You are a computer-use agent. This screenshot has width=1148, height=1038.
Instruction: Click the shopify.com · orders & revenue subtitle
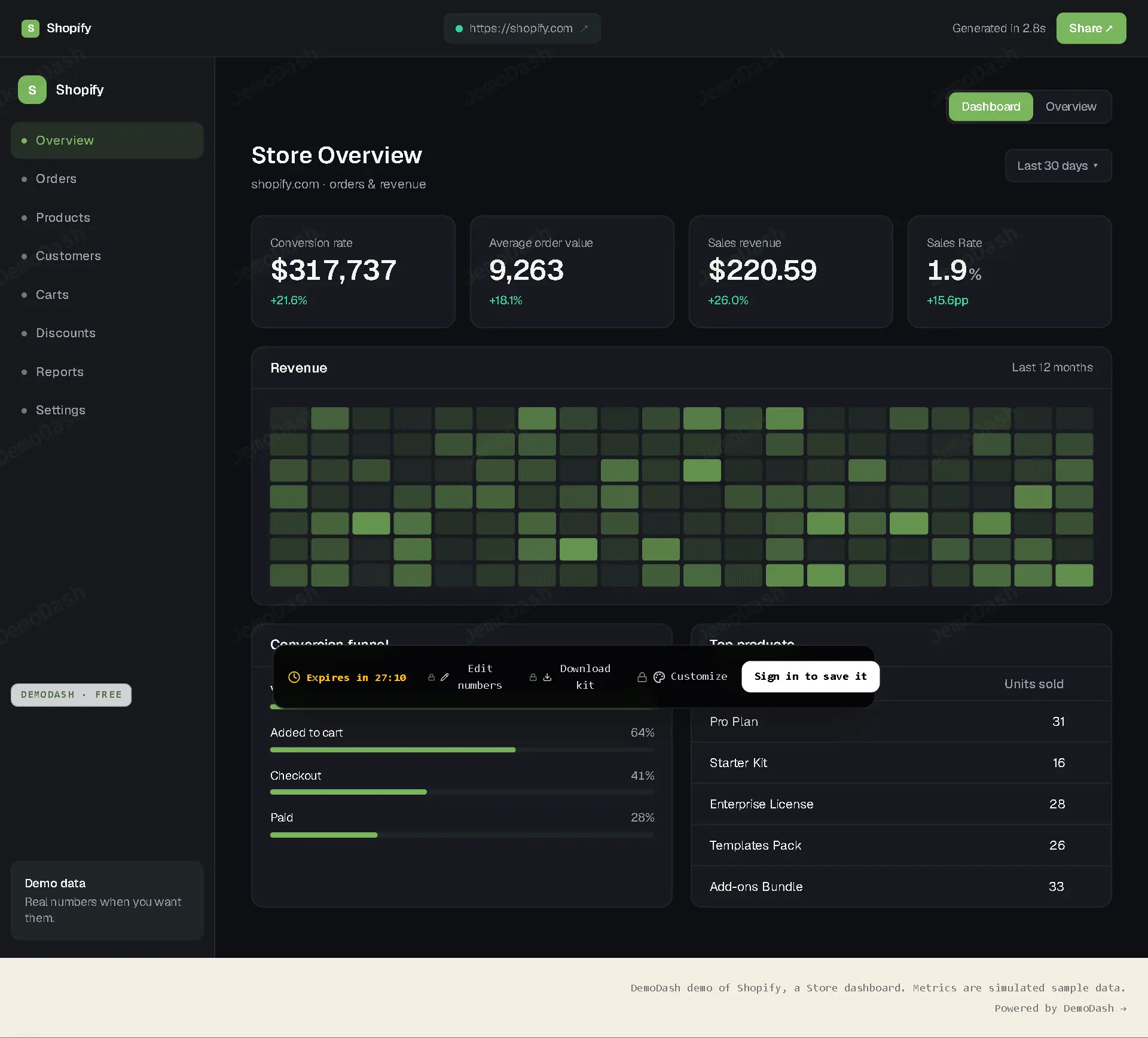(338, 184)
